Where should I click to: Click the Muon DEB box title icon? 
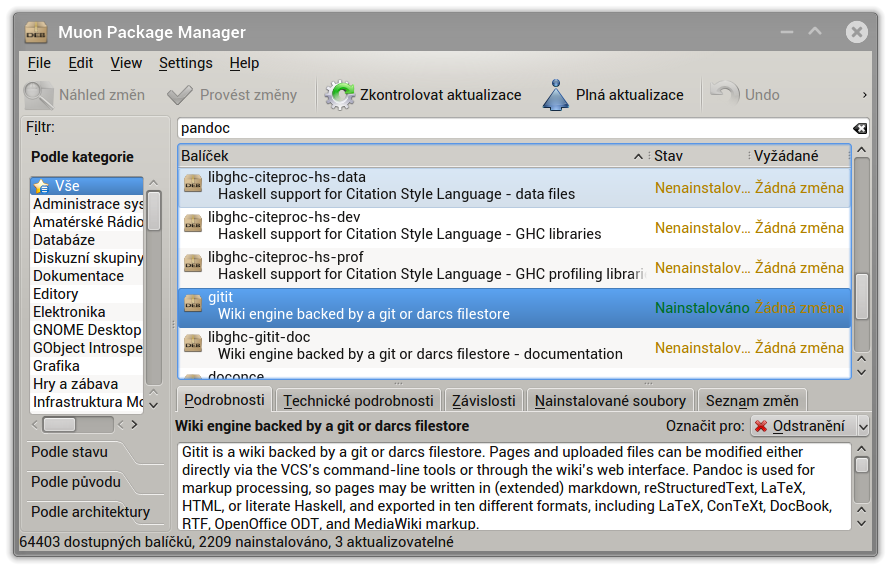(36, 32)
